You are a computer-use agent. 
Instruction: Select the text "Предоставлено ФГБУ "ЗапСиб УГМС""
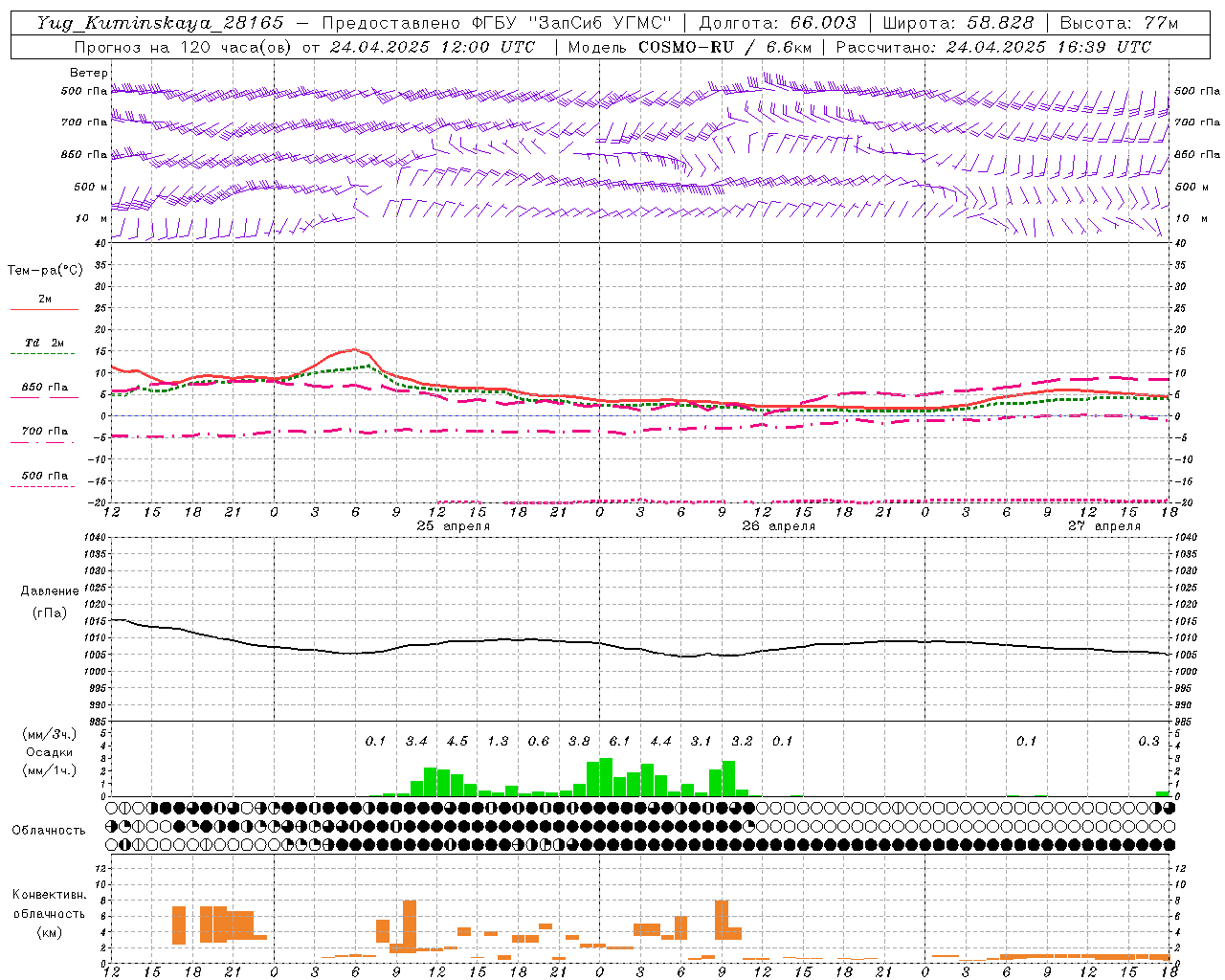(x=497, y=24)
